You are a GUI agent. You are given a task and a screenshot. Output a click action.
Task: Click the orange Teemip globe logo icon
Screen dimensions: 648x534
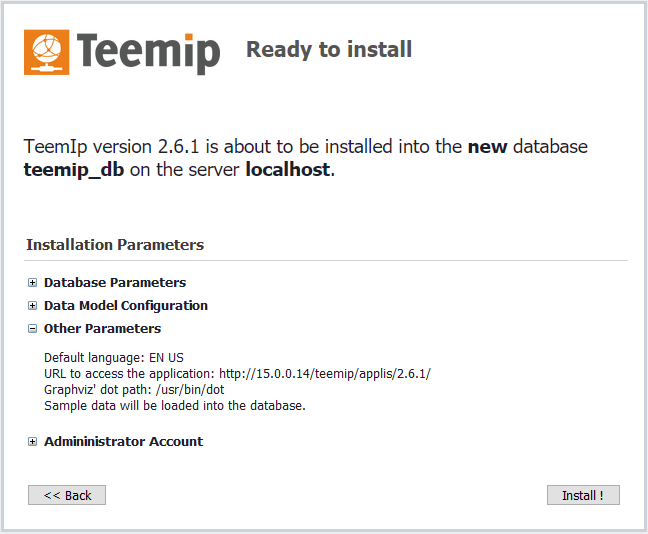click(46, 52)
